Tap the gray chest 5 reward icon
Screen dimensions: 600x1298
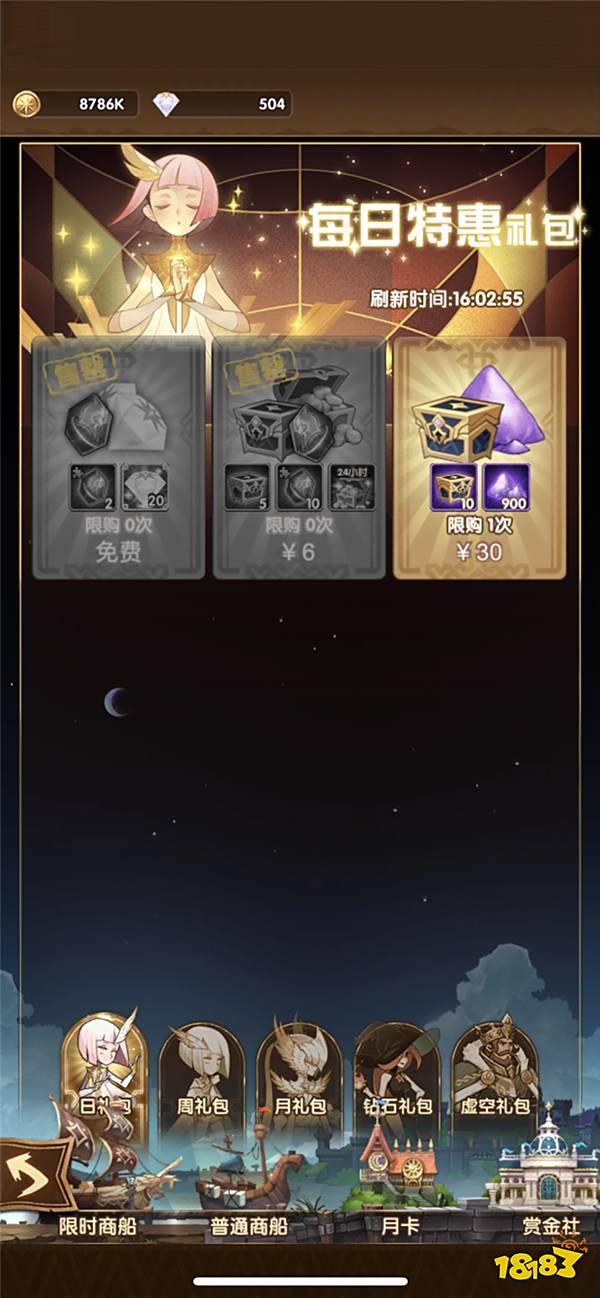pos(245,487)
